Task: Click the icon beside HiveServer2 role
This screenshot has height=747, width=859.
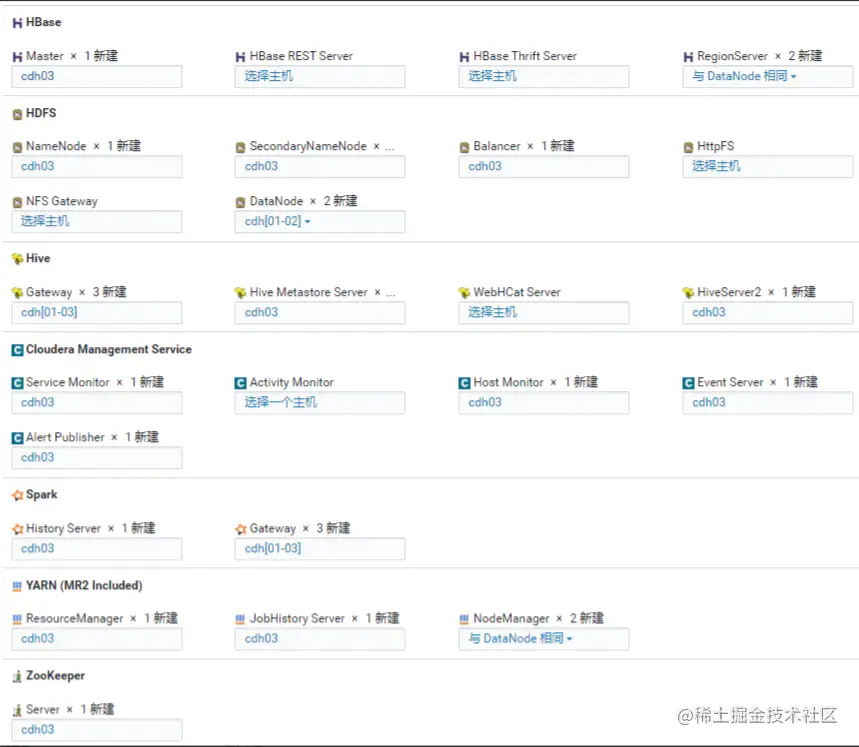Action: (688, 293)
